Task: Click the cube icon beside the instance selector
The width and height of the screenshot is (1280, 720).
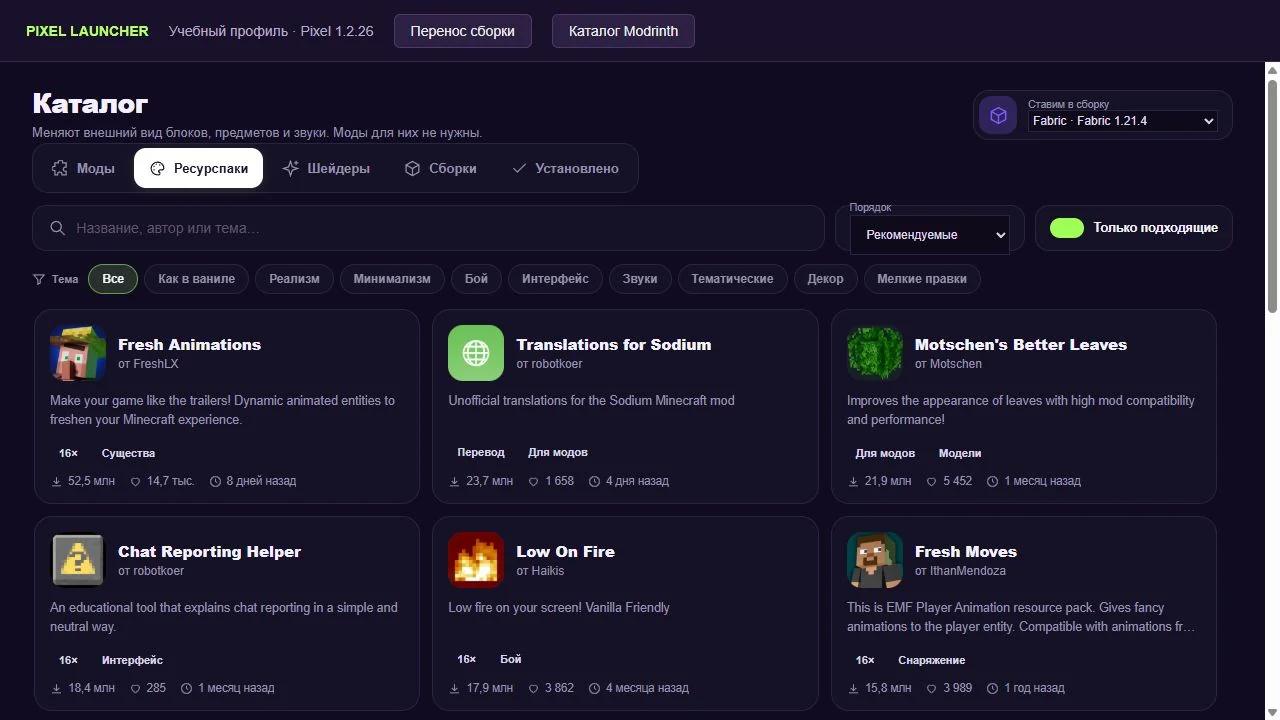Action: coord(998,116)
